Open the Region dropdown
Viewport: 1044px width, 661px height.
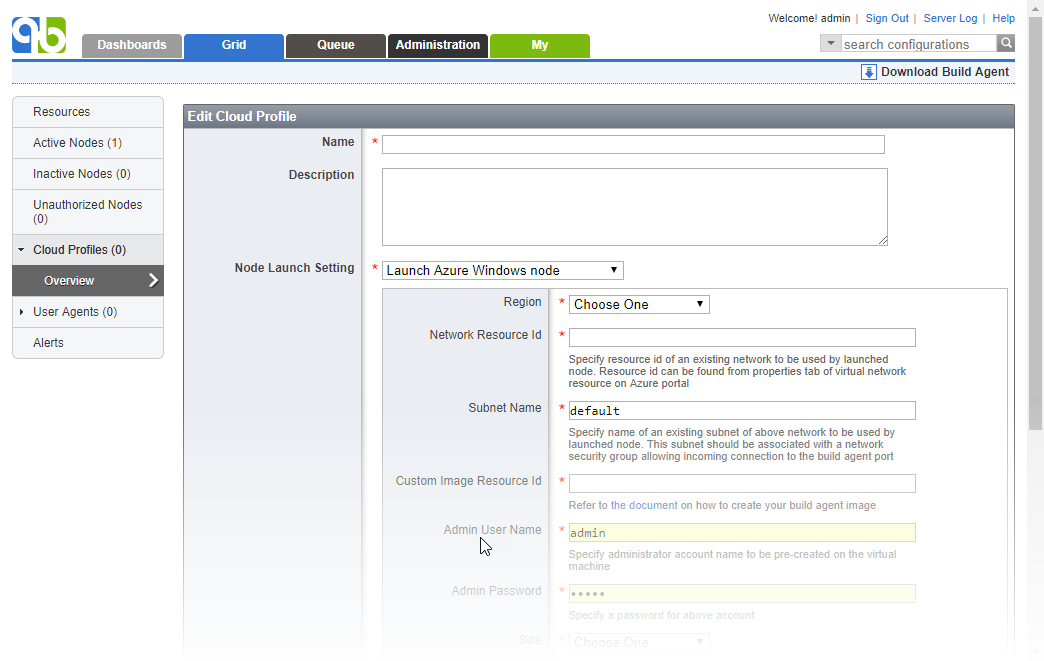(639, 304)
